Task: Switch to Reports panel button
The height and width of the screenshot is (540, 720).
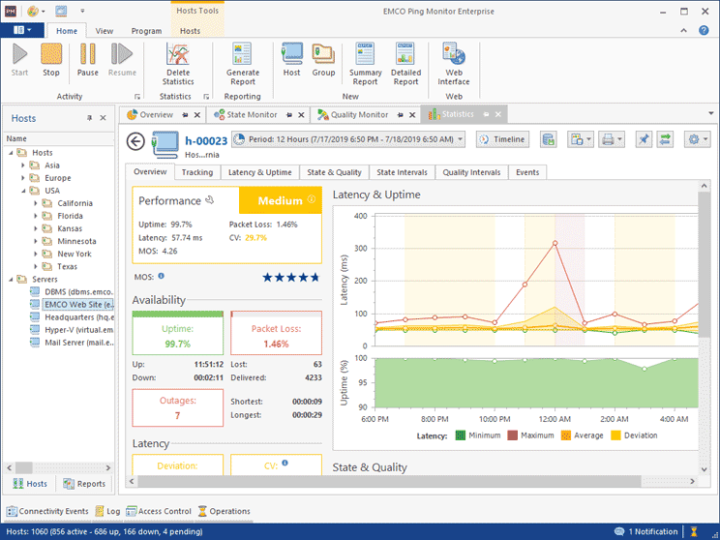Action: point(84,484)
